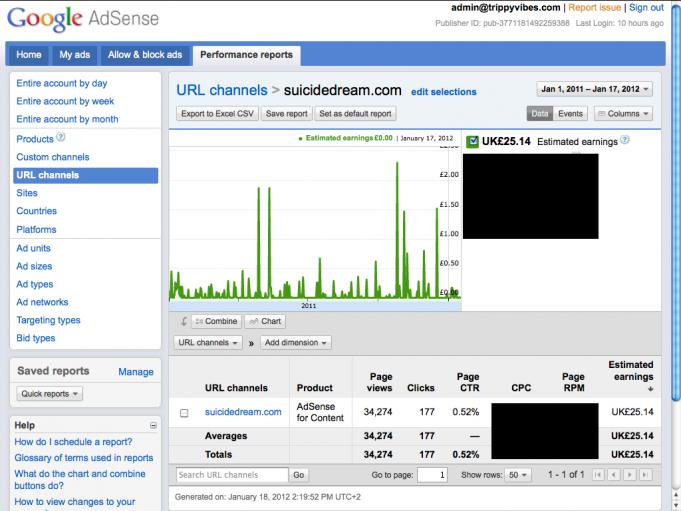681x511 pixels.
Task: Click the Report issue link
Action: (x=594, y=8)
